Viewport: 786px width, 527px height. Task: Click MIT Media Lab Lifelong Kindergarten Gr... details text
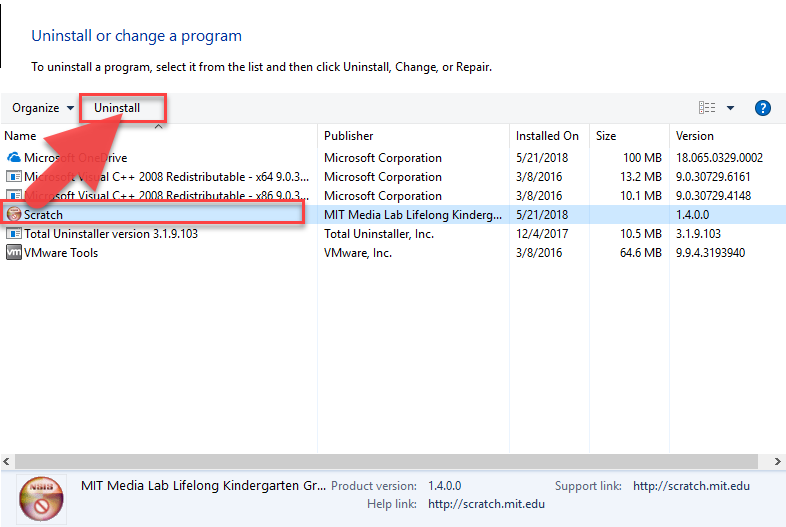pos(203,485)
